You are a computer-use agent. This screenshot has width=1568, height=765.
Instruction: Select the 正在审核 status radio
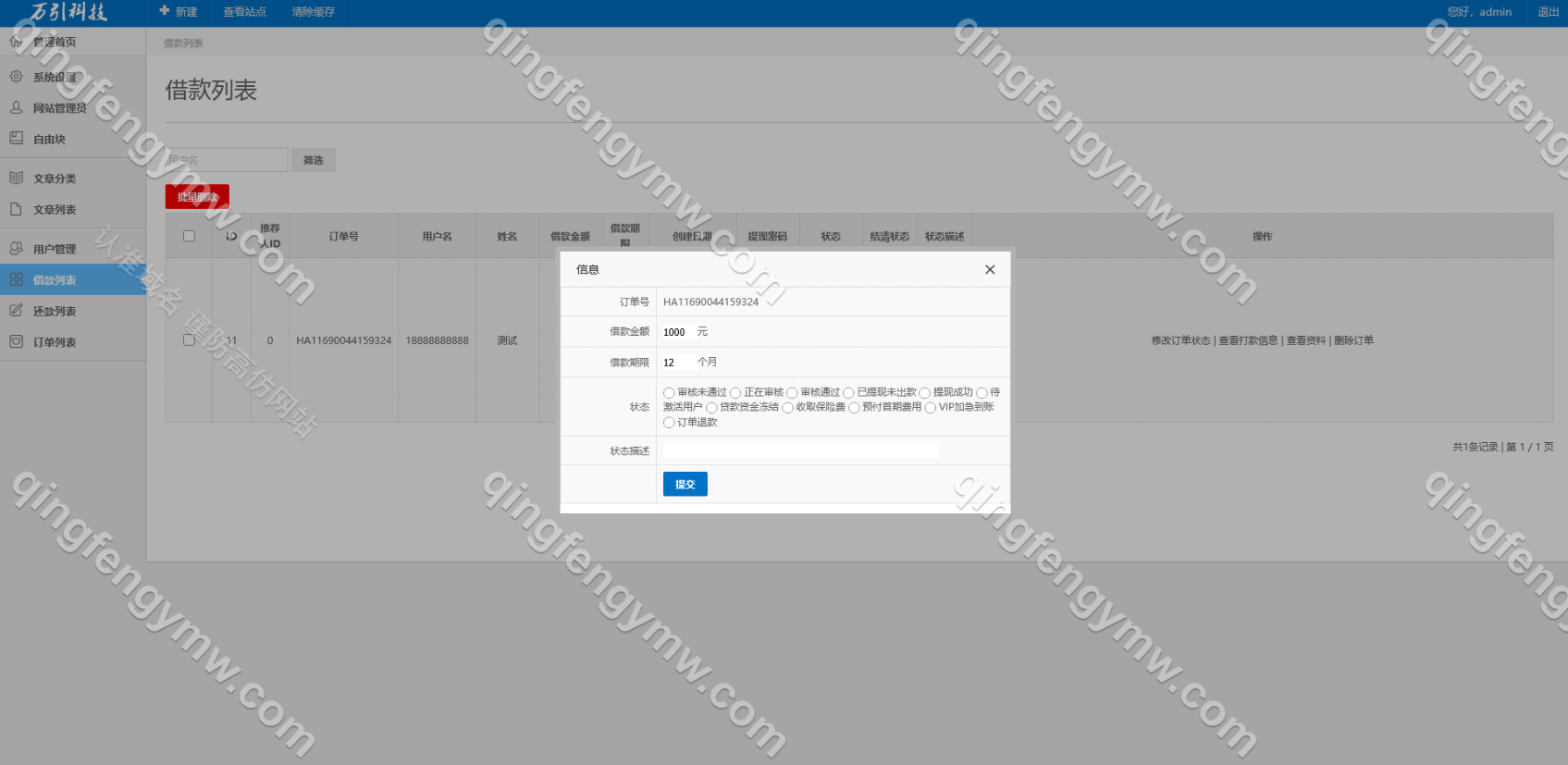pyautogui.click(x=735, y=393)
